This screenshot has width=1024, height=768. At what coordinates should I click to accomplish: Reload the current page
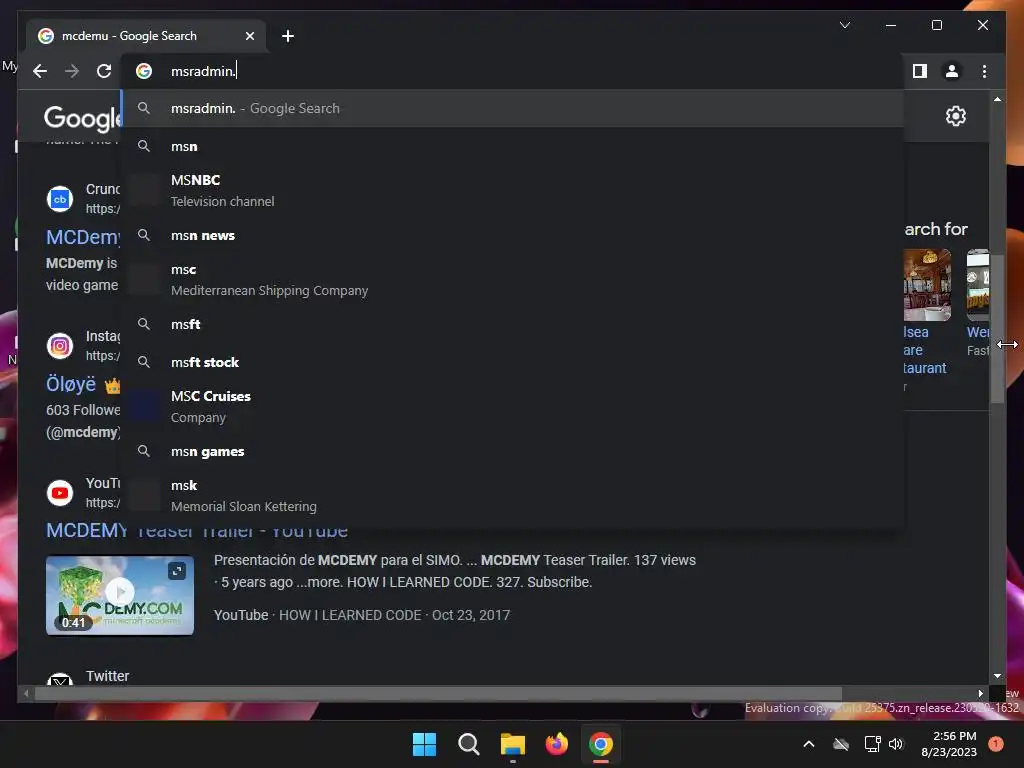tap(104, 71)
